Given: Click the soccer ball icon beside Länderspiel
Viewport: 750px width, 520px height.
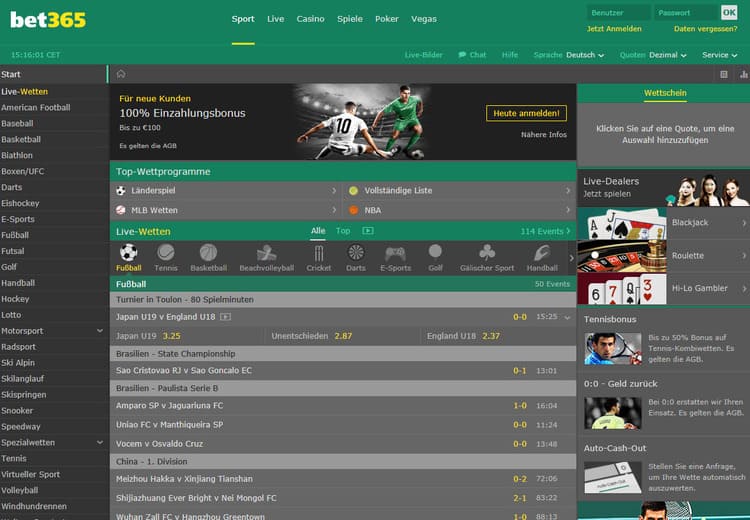Looking at the screenshot, I should tap(121, 190).
